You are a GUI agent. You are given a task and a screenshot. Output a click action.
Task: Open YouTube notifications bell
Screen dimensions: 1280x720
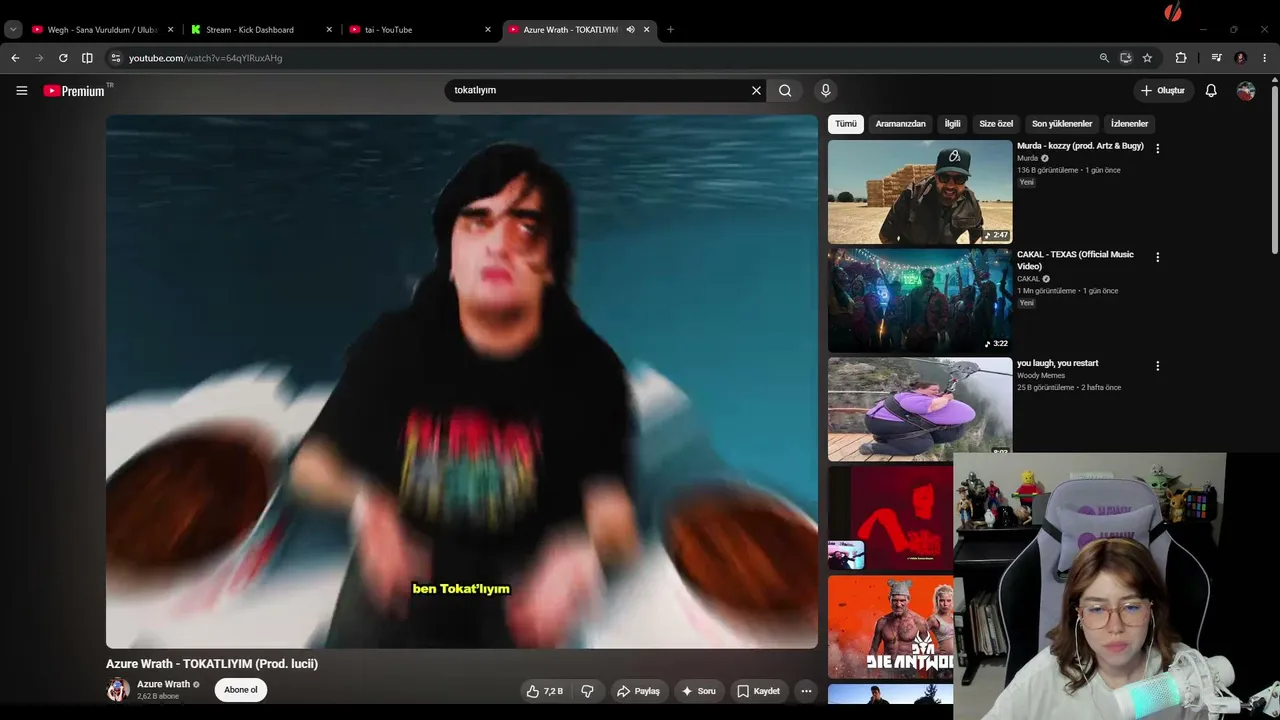click(1211, 90)
